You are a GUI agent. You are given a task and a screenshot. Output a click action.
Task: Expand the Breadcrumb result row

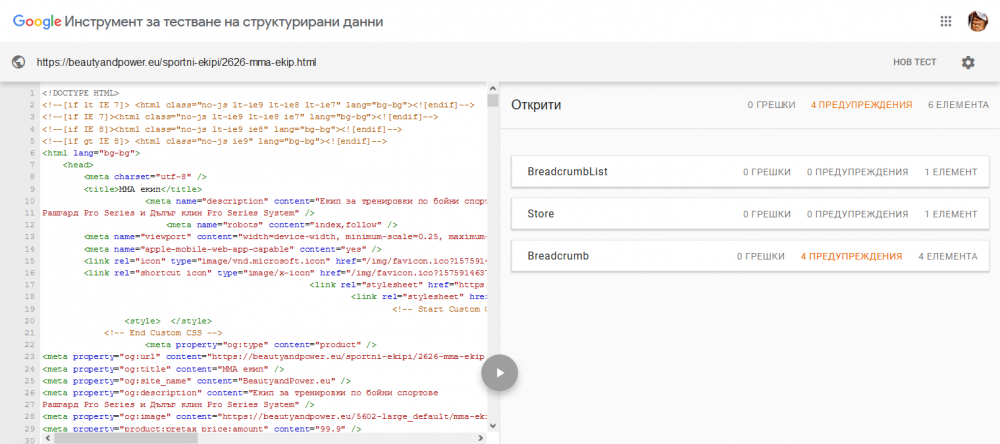coord(750,256)
